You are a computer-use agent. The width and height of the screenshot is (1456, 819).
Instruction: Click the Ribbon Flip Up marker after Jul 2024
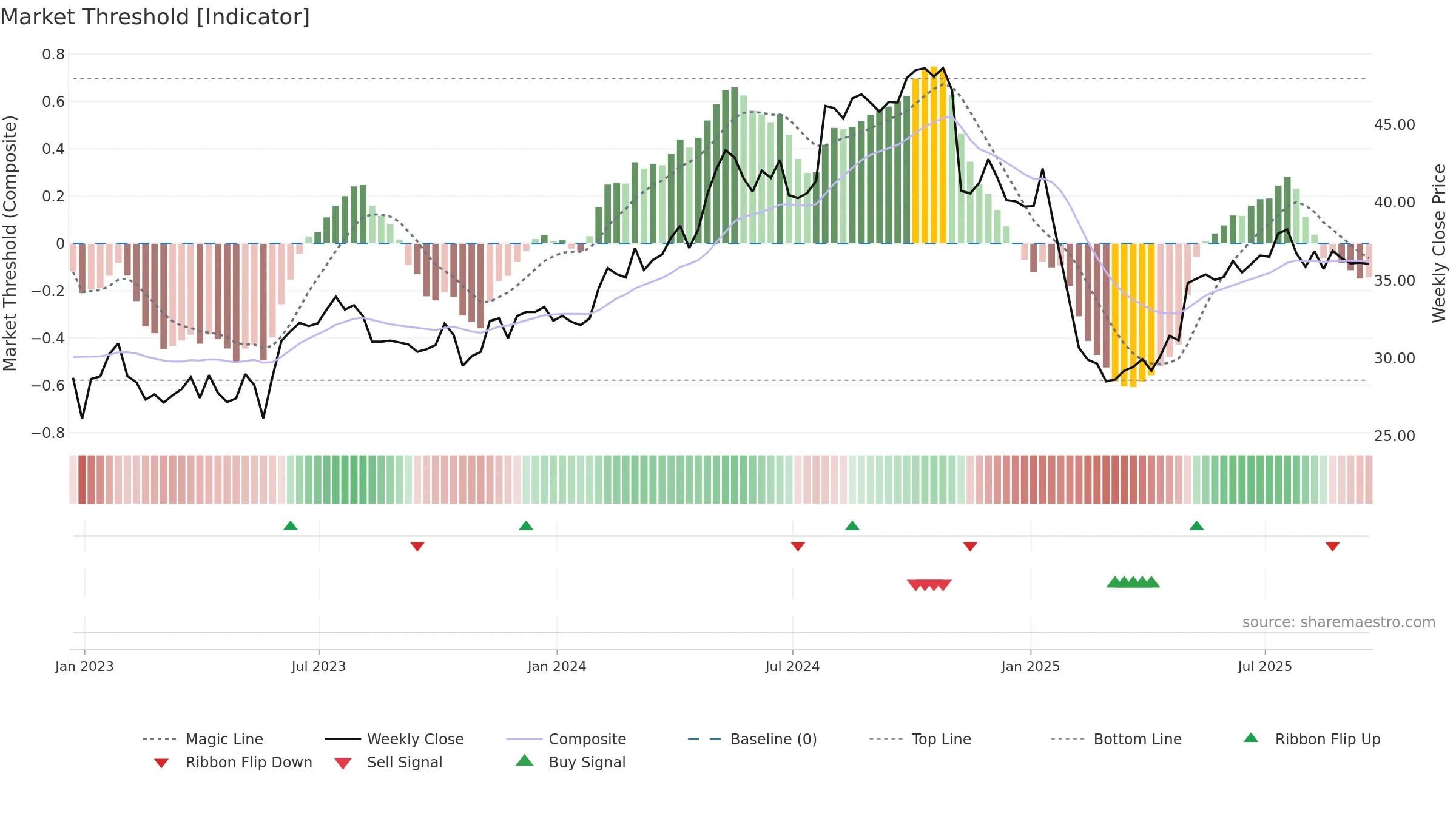point(852,525)
